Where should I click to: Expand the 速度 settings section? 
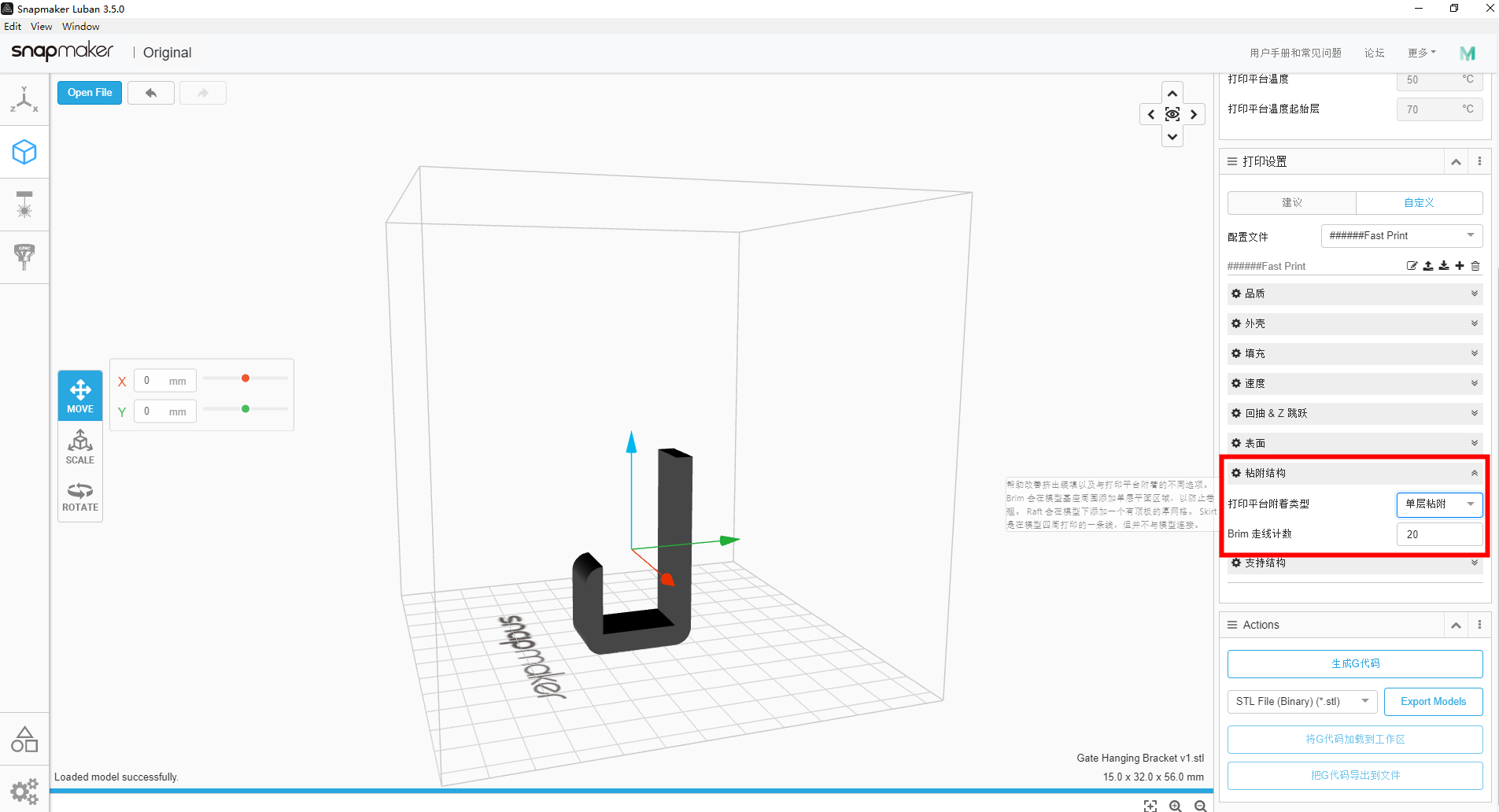click(x=1355, y=383)
